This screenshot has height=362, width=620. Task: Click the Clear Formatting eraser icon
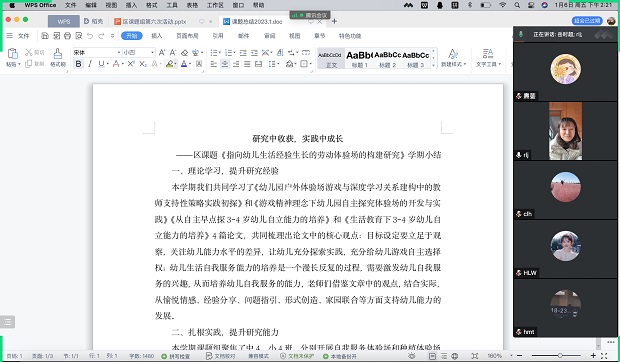[x=184, y=52]
